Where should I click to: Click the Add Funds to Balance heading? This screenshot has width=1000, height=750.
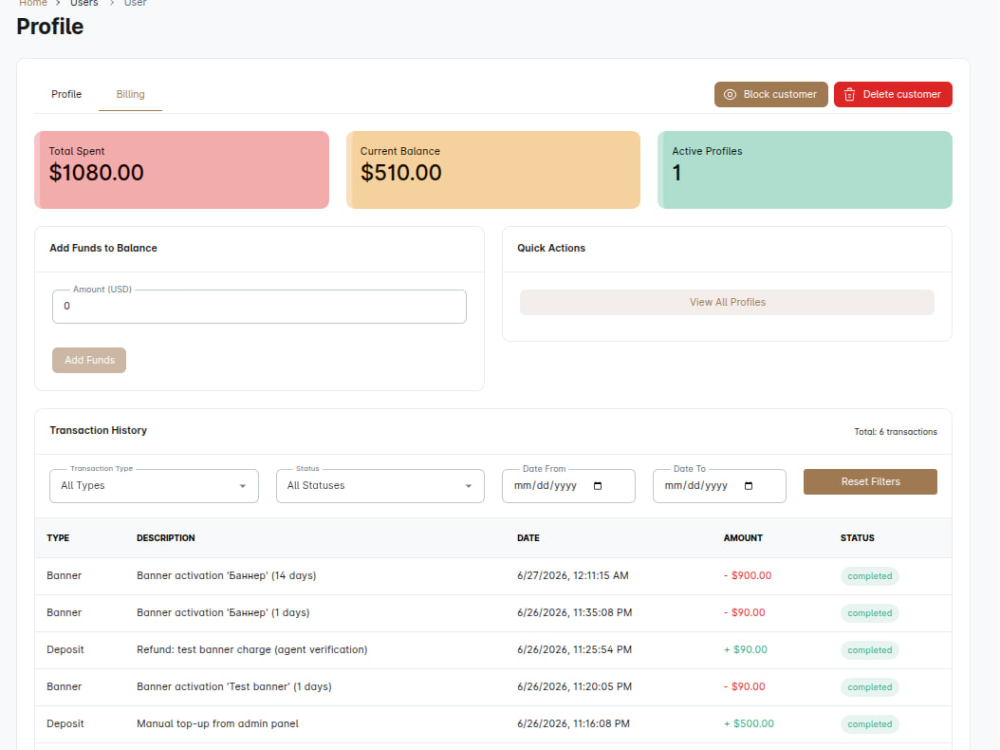pyautogui.click(x=103, y=248)
